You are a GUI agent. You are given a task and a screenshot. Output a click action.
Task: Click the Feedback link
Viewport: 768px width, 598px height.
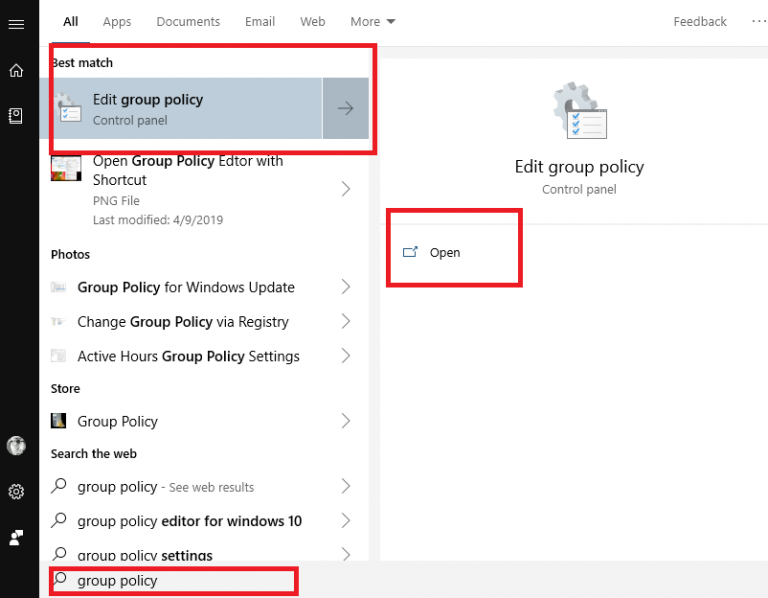700,22
